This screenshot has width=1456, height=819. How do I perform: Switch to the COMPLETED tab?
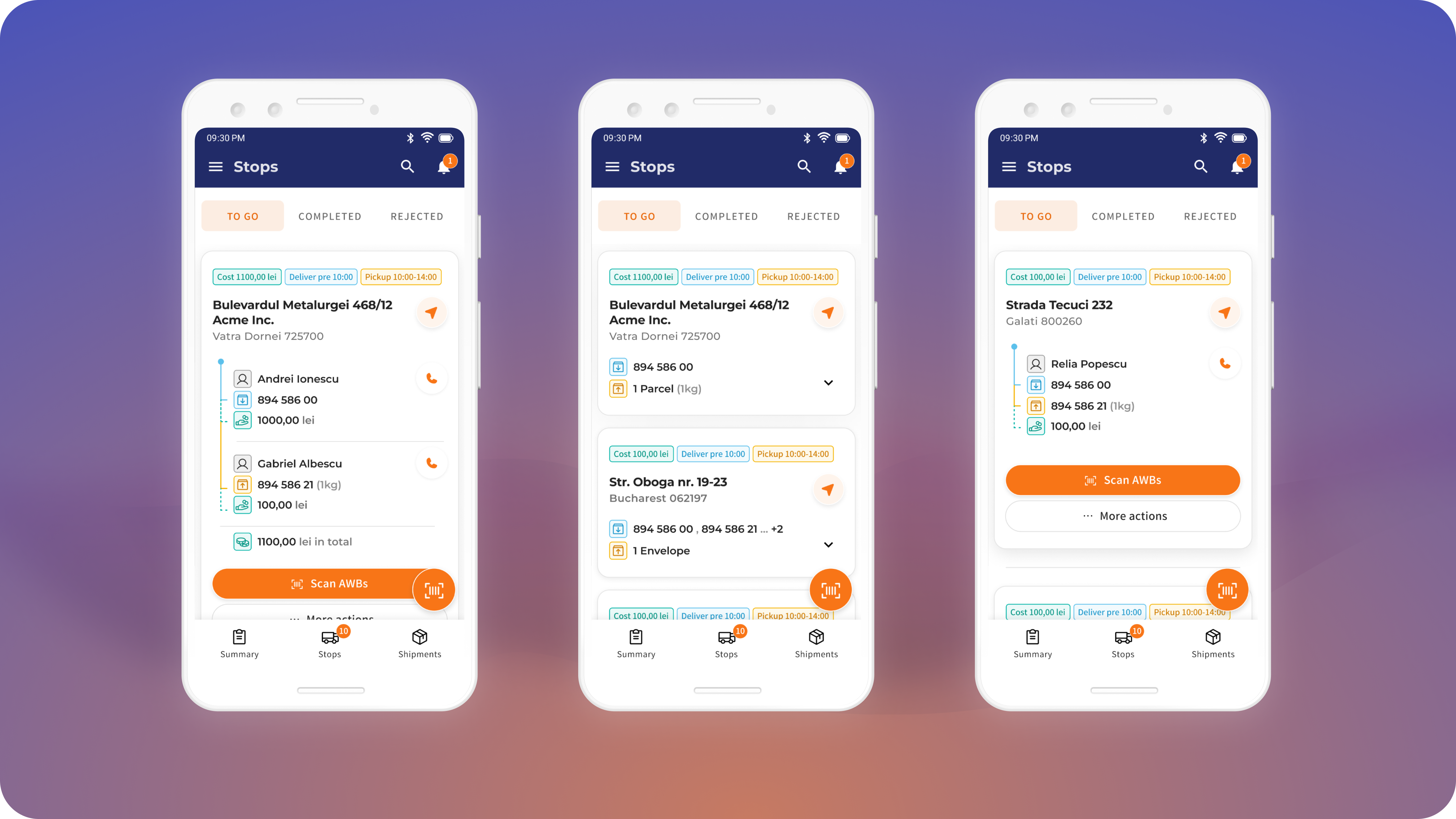click(x=330, y=216)
